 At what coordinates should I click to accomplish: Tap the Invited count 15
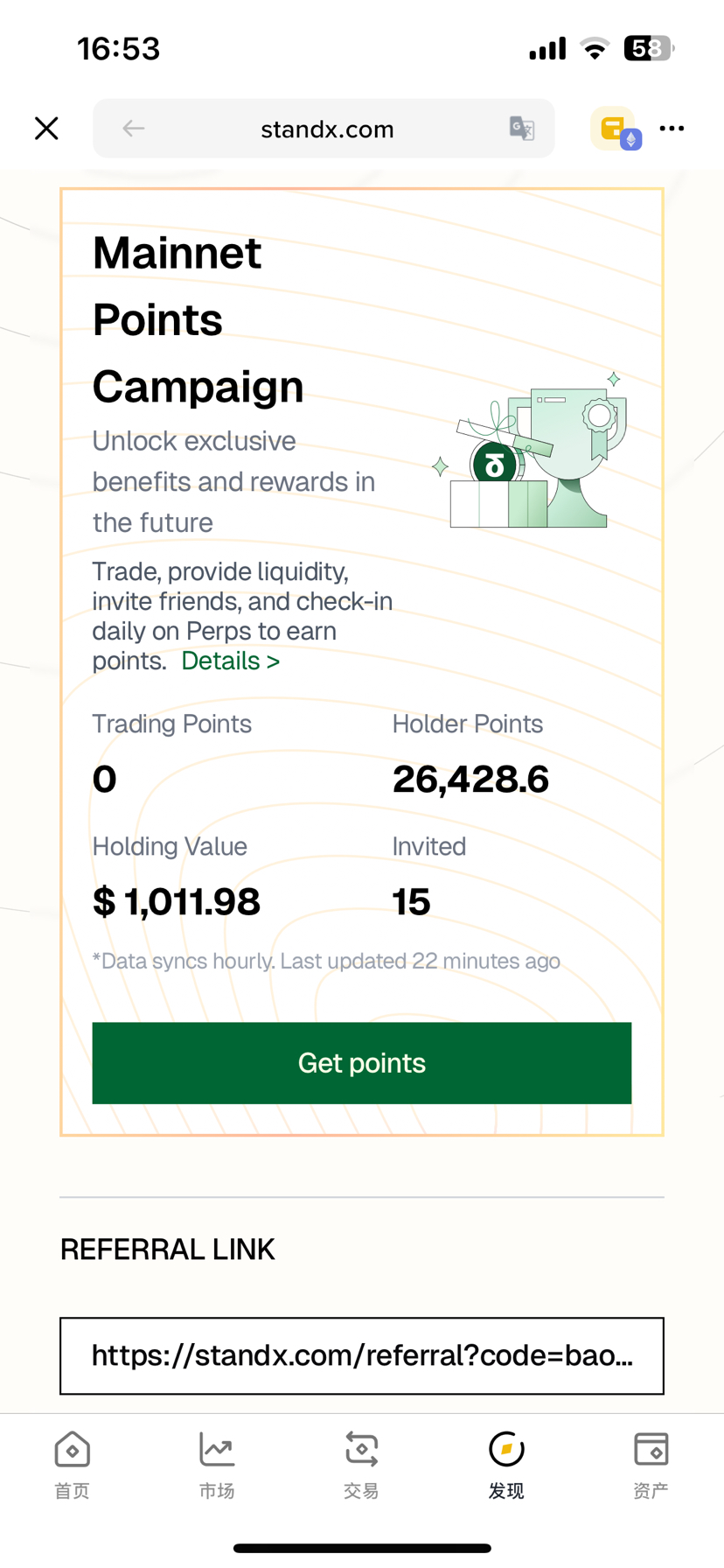click(x=411, y=902)
